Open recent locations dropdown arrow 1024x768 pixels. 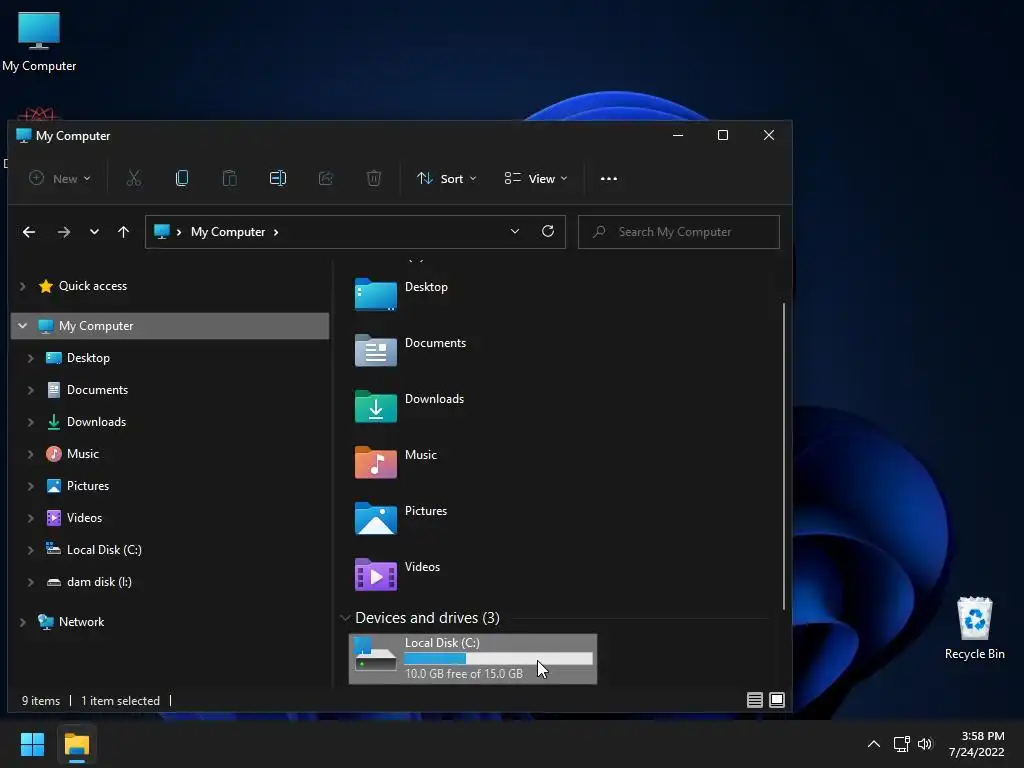tap(94, 232)
